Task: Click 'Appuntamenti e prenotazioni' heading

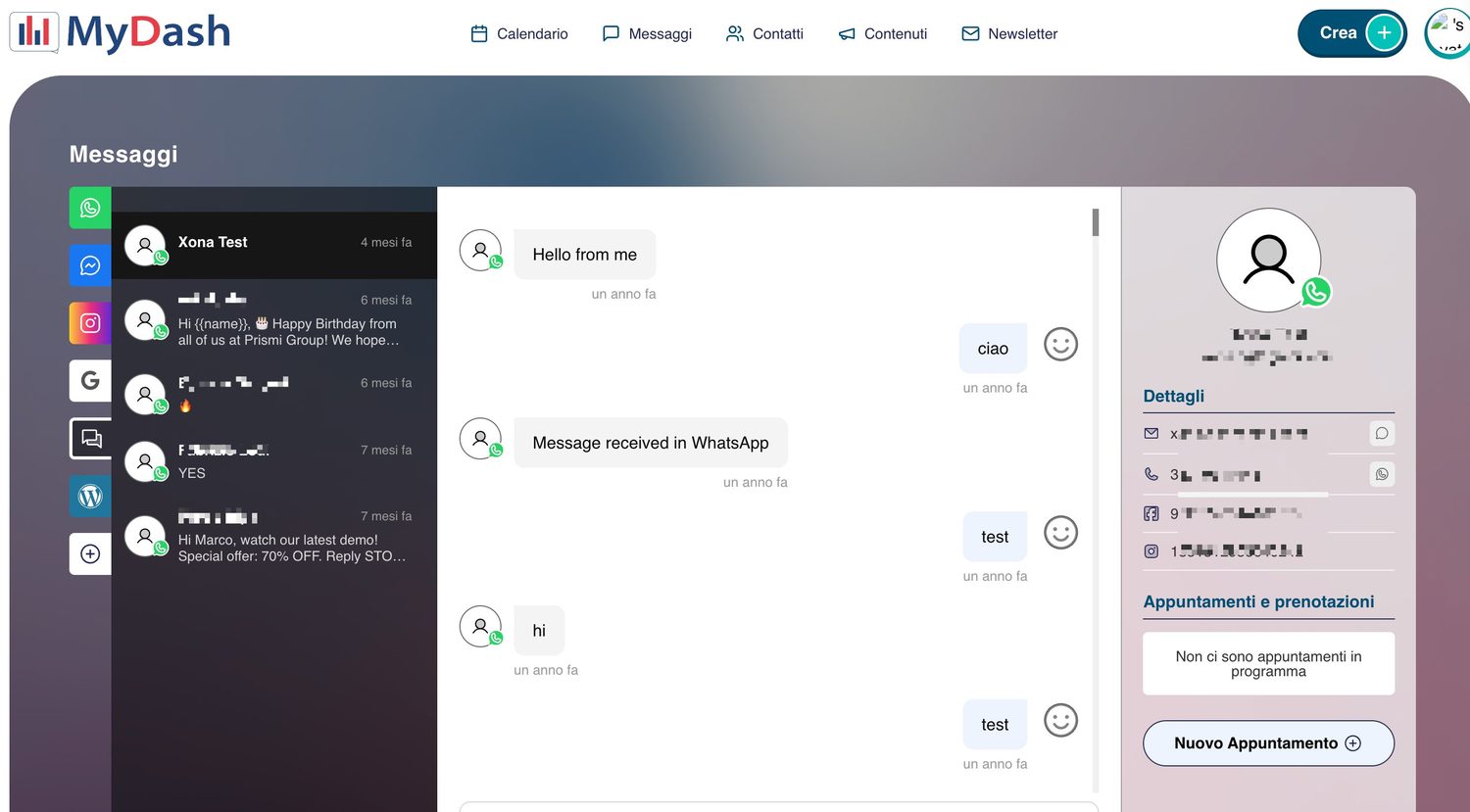Action: [1258, 601]
